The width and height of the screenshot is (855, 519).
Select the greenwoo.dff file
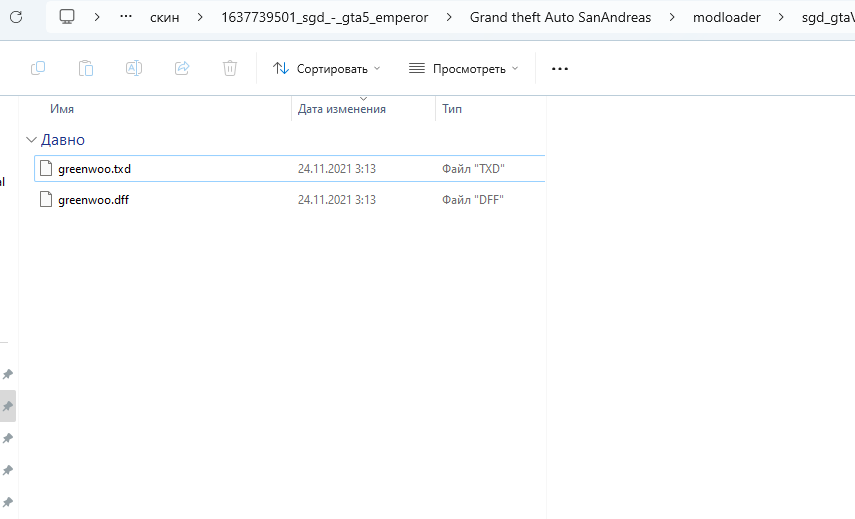coord(290,200)
